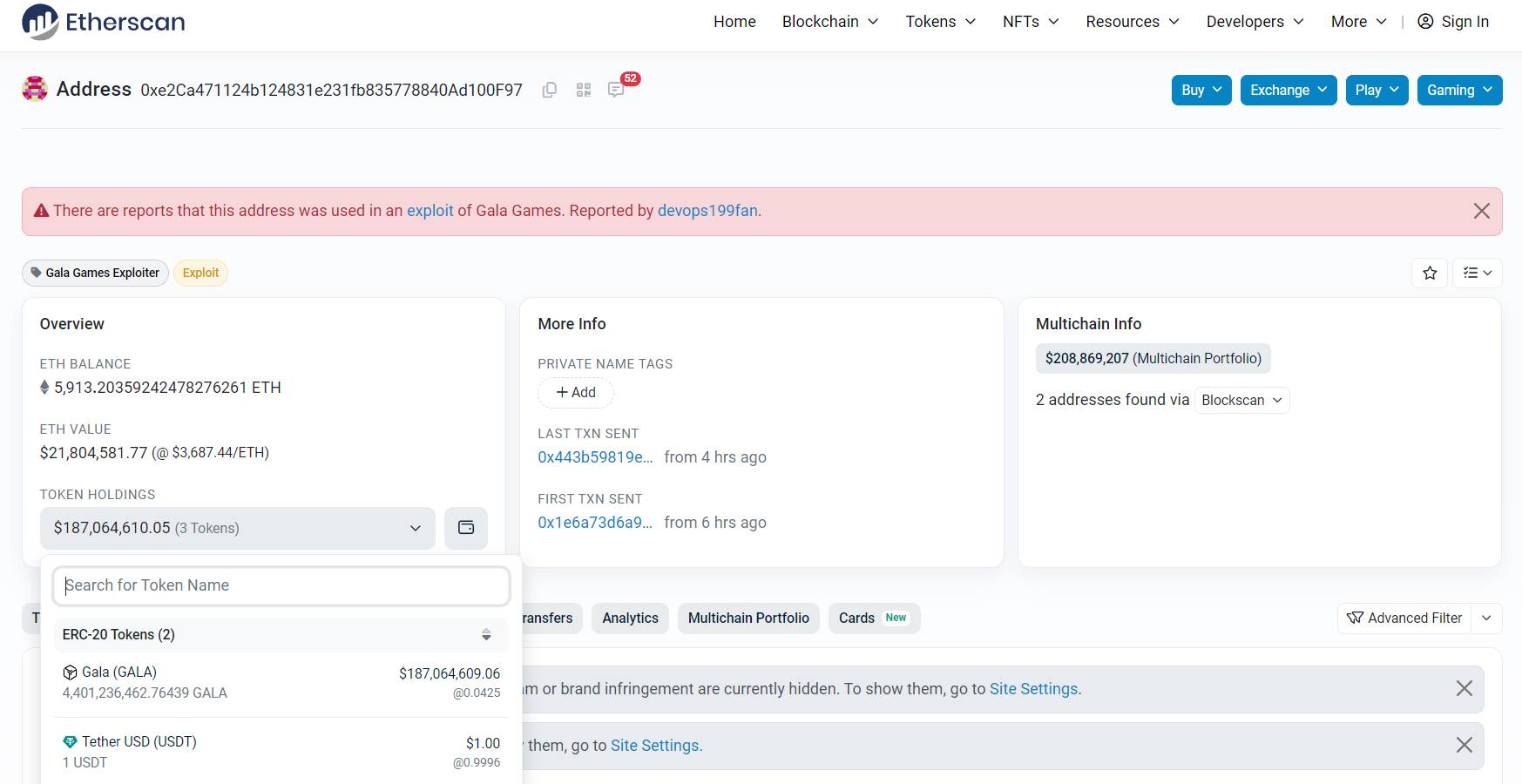This screenshot has width=1522, height=784.
Task: Focus the Search for Token Name field
Action: tap(281, 585)
